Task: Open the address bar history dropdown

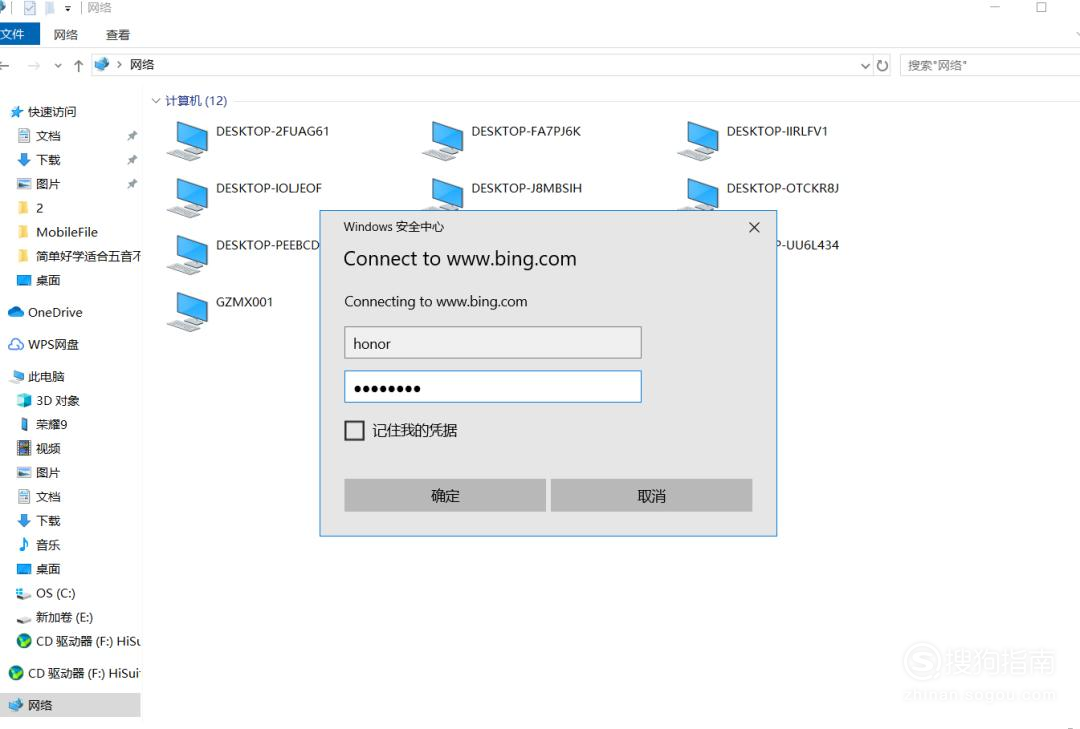Action: point(865,65)
